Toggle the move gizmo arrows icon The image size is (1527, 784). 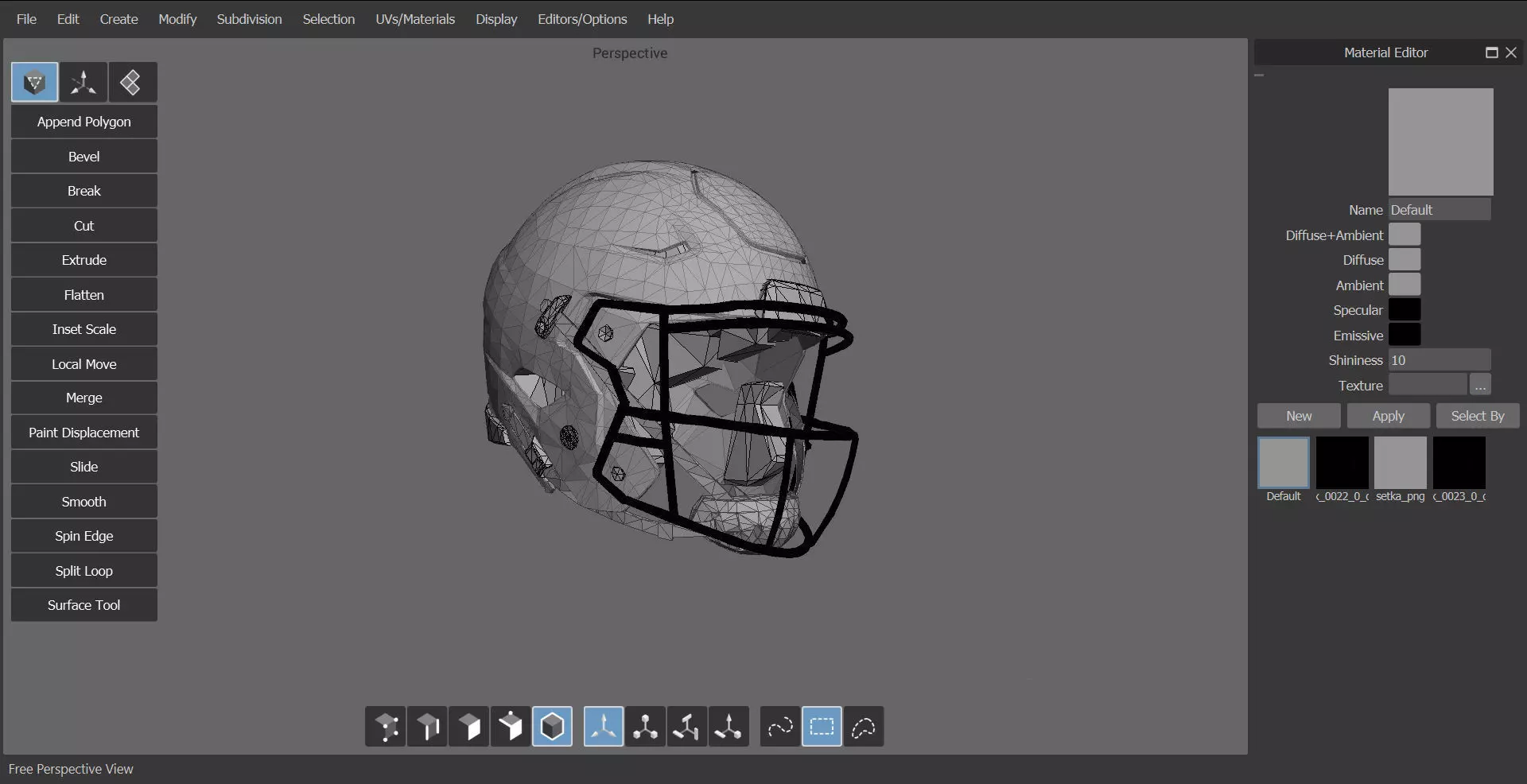click(604, 727)
